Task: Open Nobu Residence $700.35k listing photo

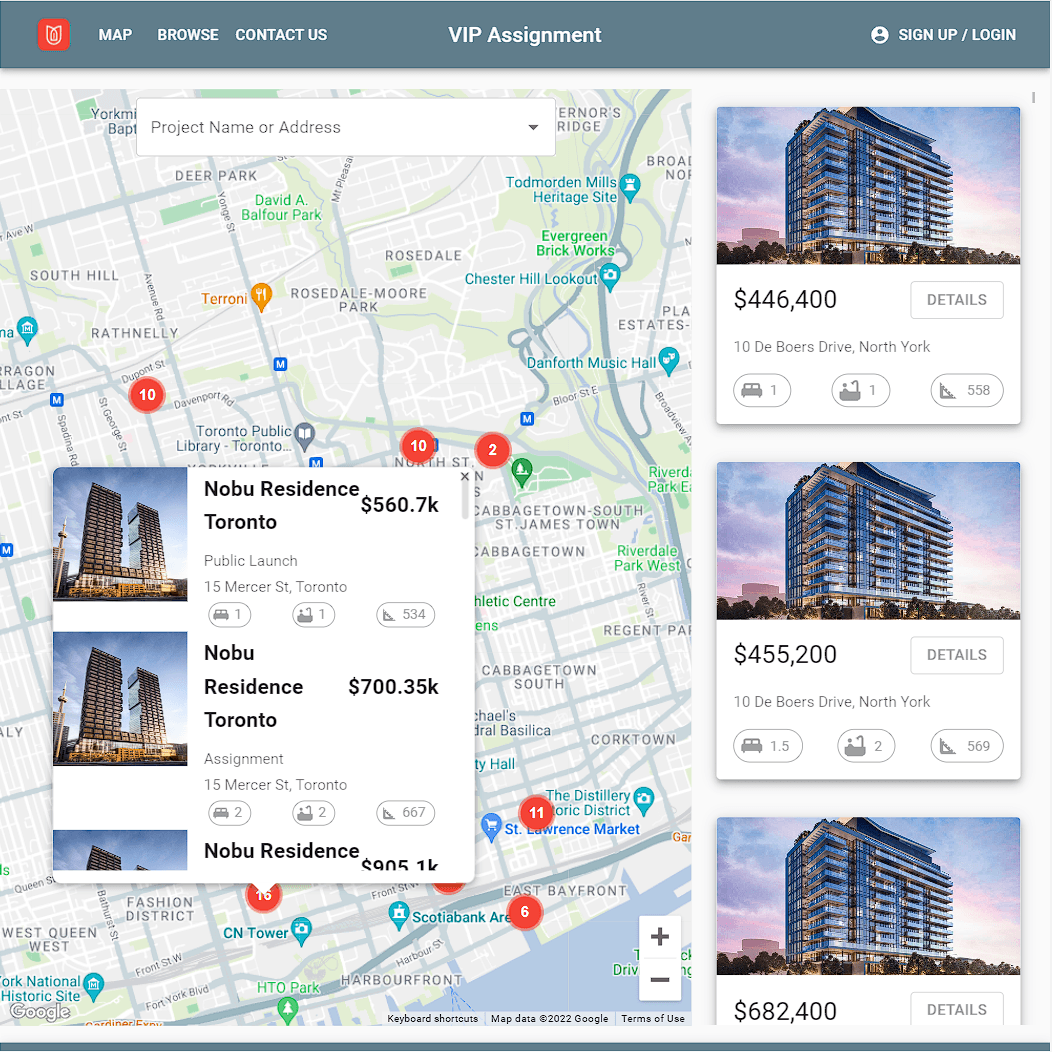Action: [x=120, y=698]
